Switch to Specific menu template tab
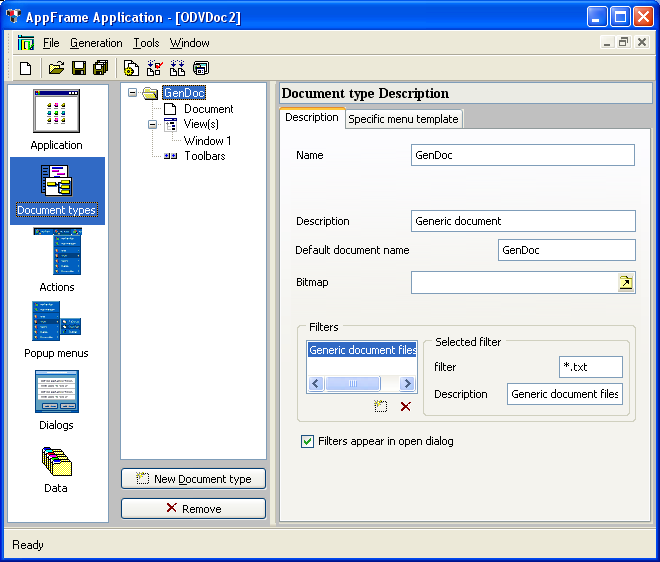 403,119
